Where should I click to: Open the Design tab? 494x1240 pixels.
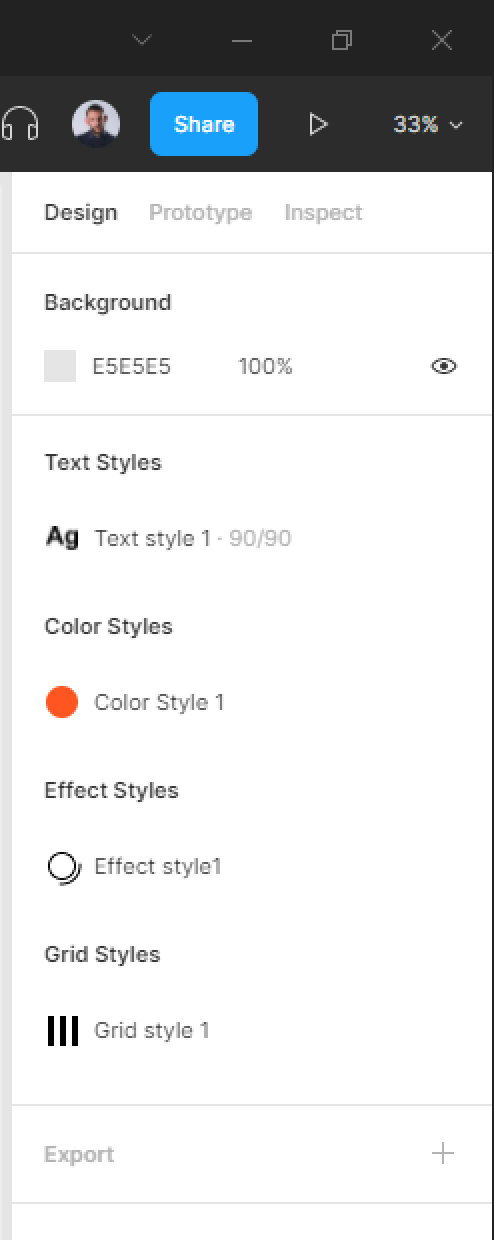(x=81, y=212)
